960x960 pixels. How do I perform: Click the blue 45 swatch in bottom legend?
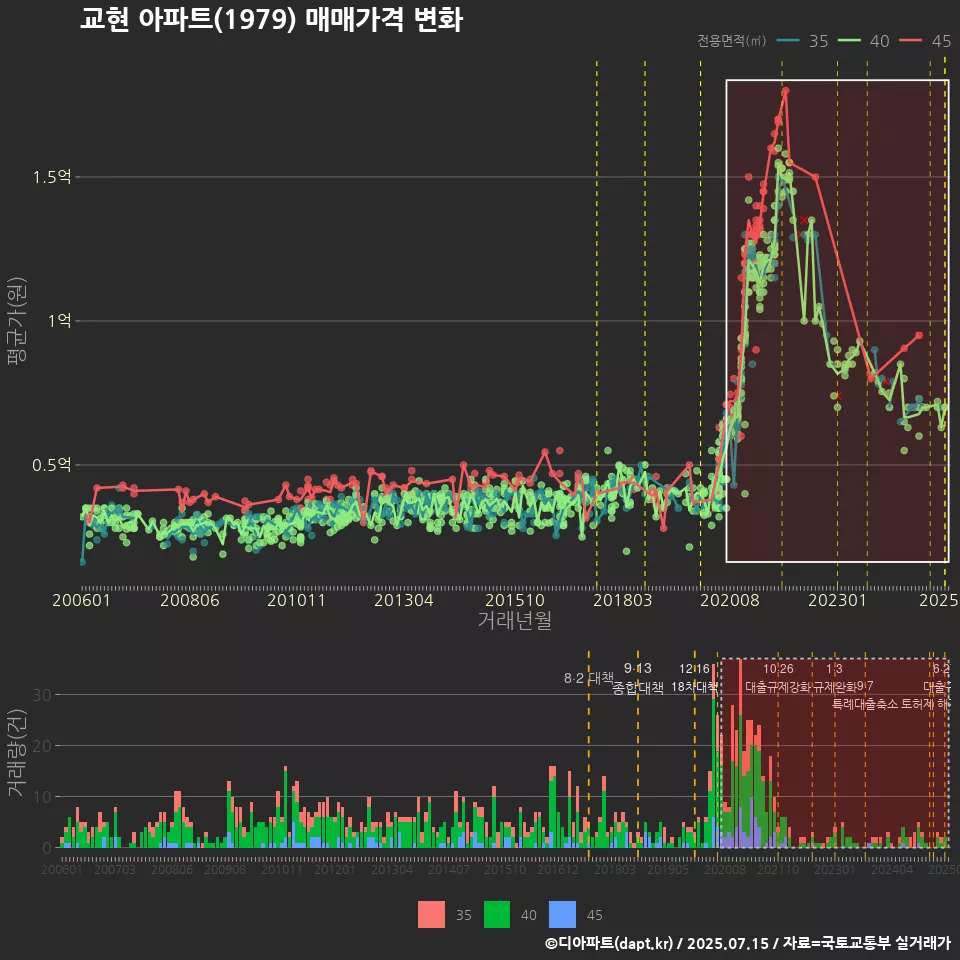563,915
